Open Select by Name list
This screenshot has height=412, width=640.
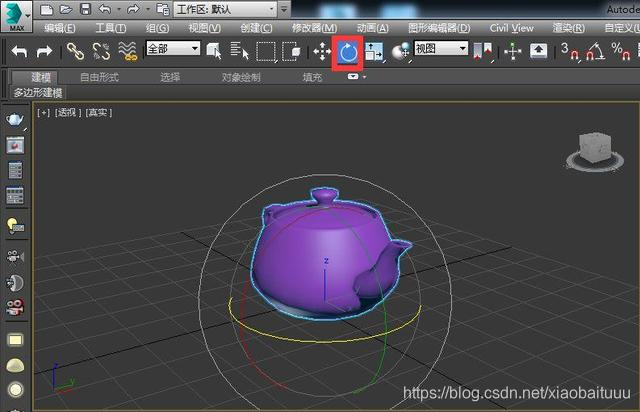tap(239, 51)
